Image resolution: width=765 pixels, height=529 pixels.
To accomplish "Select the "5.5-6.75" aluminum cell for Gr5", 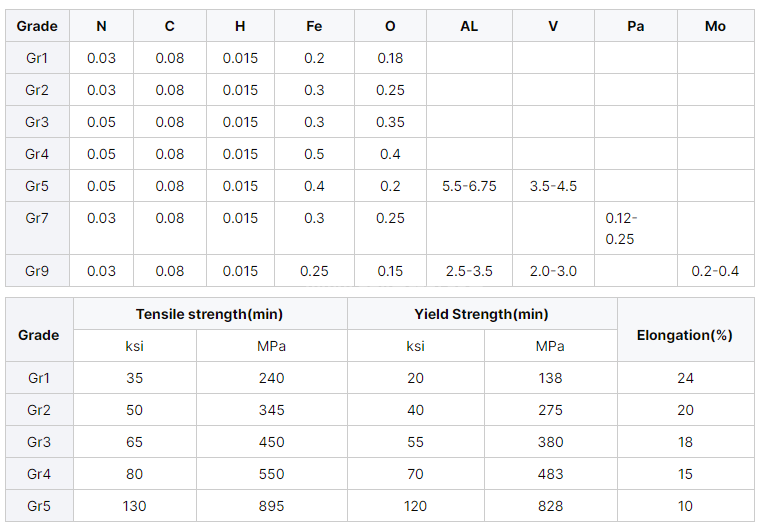I will pos(469,186).
